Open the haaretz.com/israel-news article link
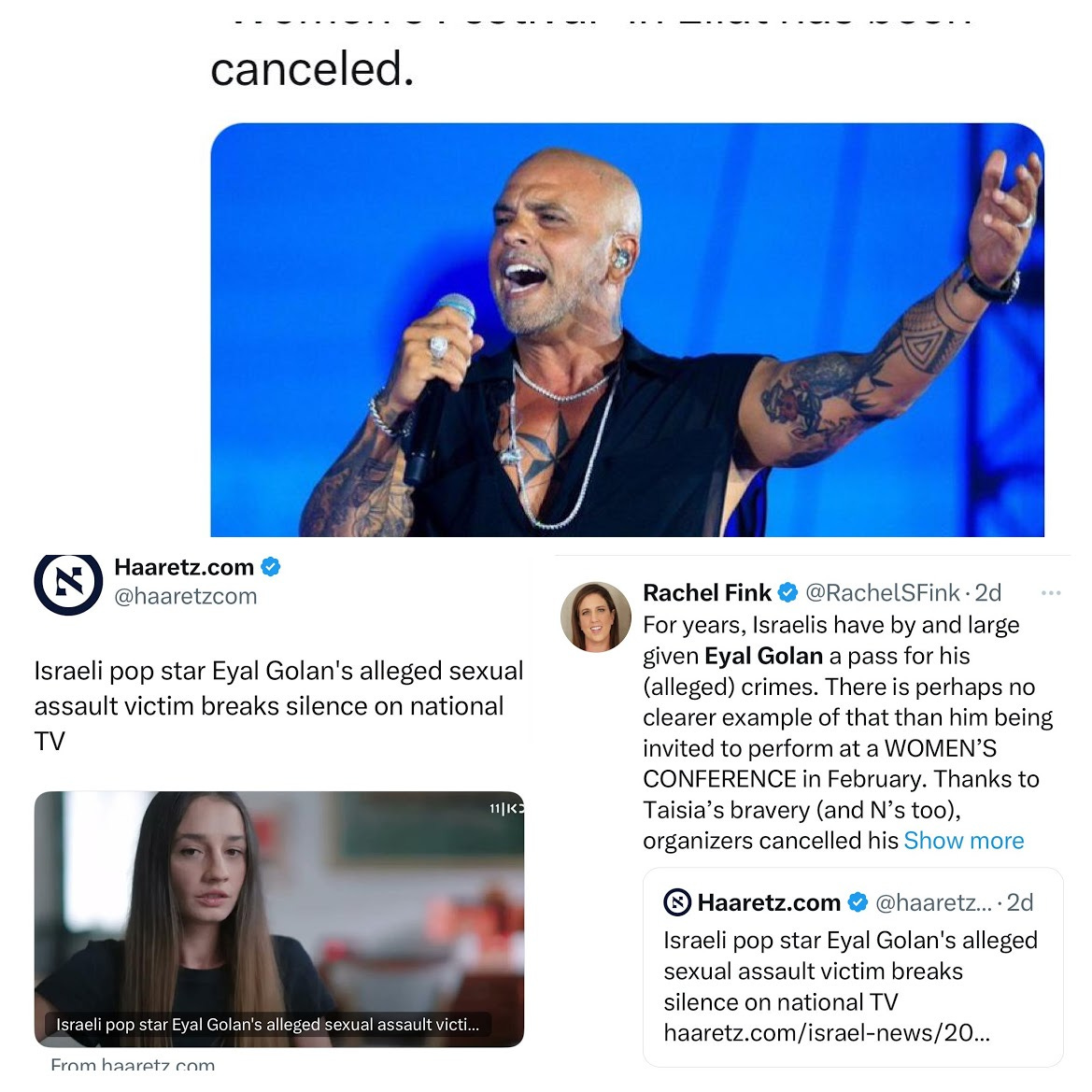 [x=827, y=1033]
